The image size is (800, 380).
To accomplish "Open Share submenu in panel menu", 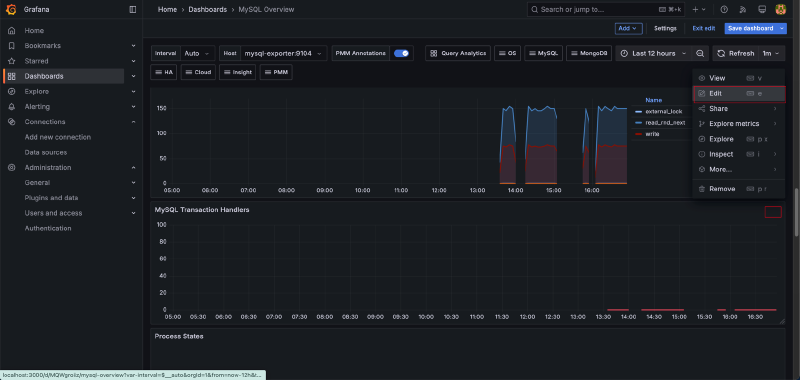I will pyautogui.click(x=738, y=109).
